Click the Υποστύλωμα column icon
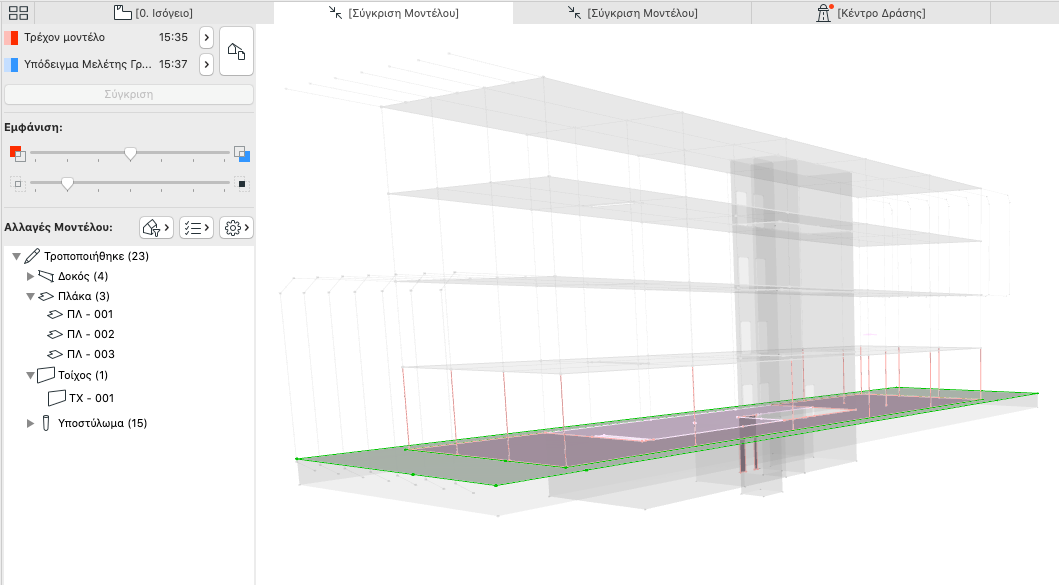1059x585 pixels. (46, 424)
